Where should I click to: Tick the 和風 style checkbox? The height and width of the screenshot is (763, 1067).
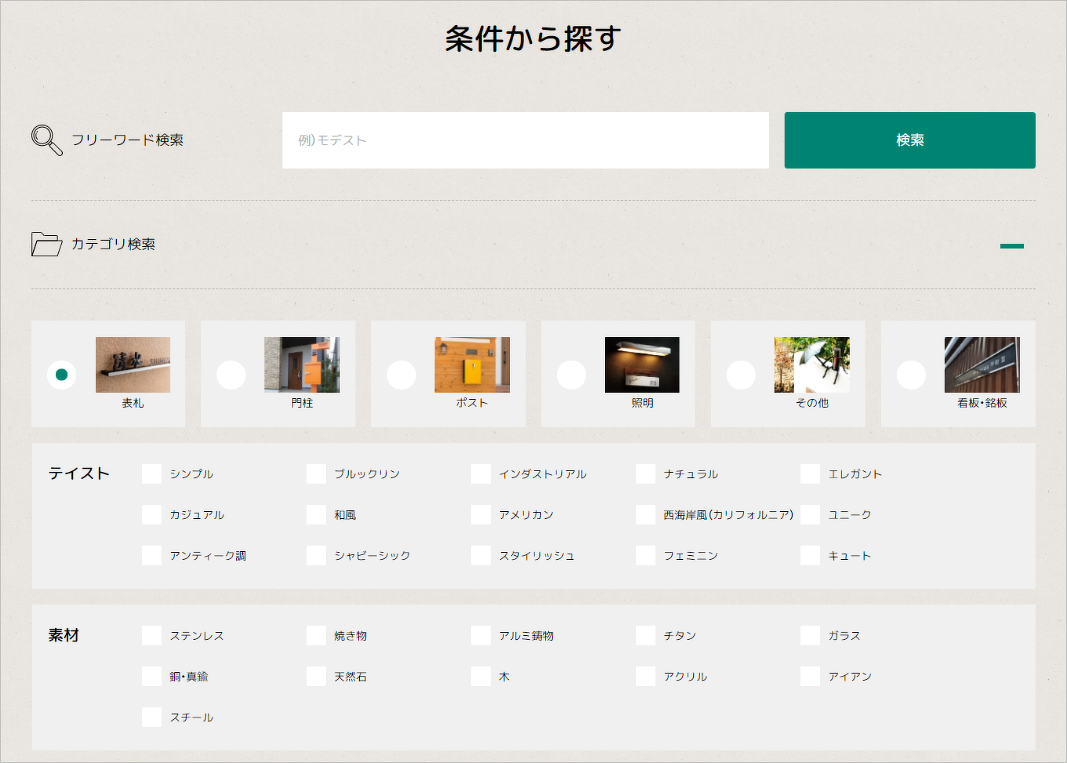[316, 515]
